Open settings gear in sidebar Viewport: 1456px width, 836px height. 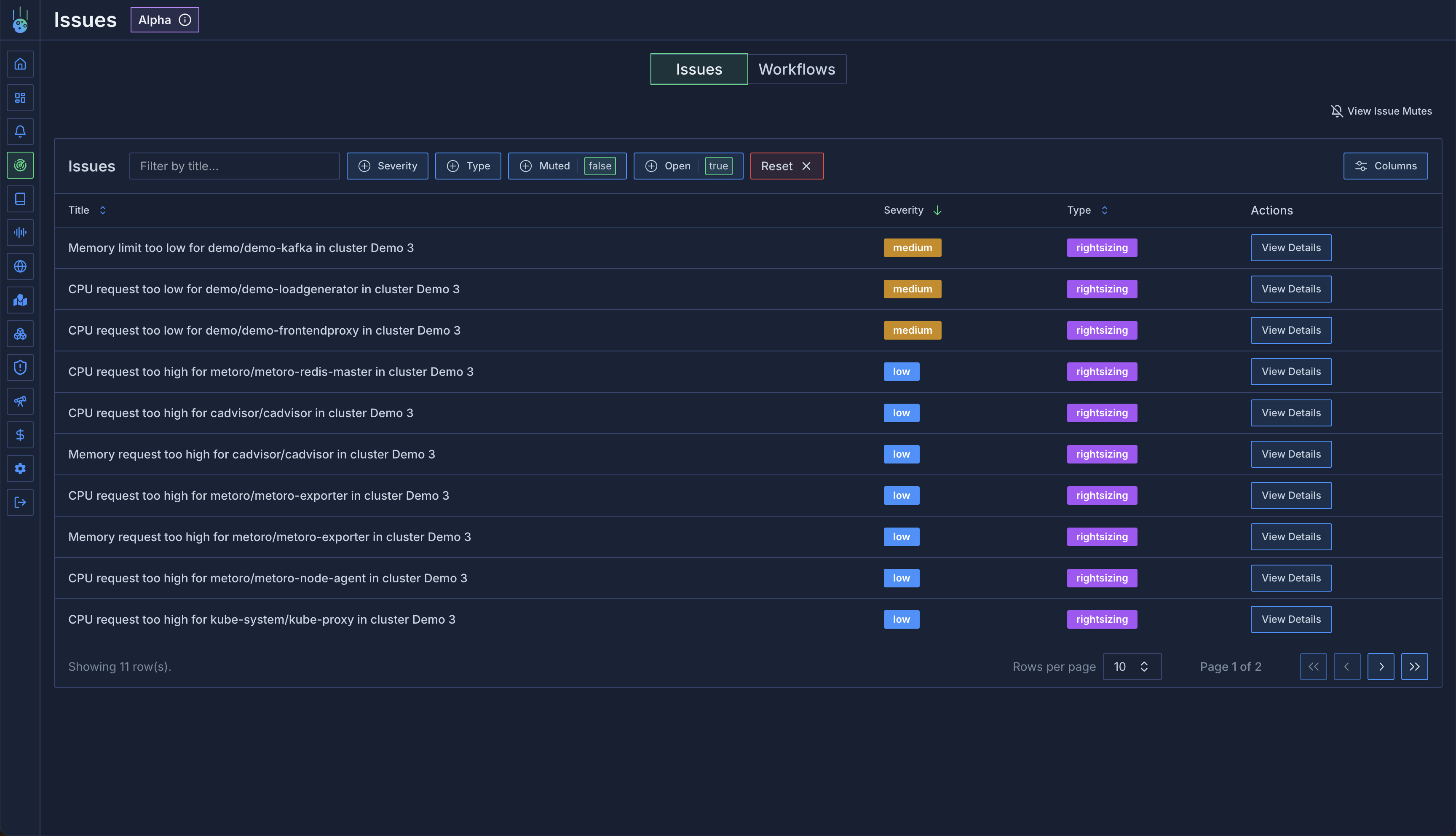coord(20,469)
